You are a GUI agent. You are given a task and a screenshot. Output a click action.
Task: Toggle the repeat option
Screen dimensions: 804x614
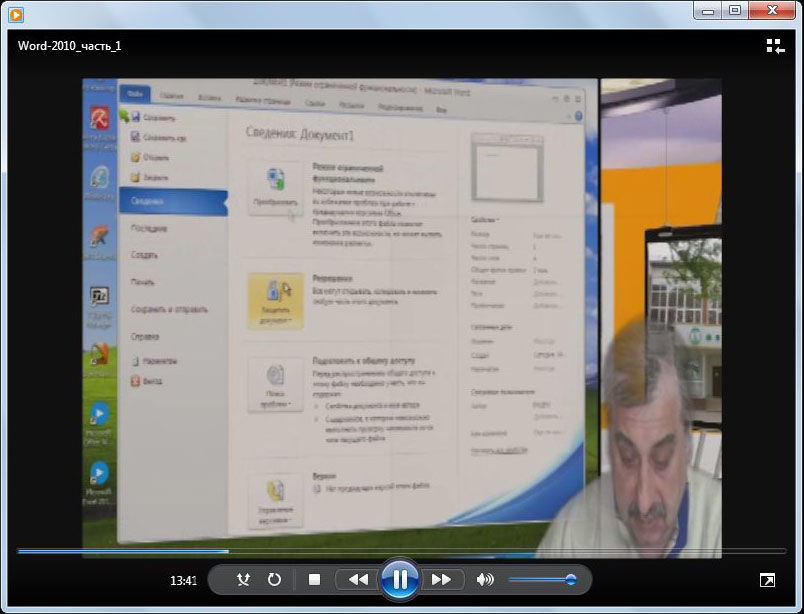coord(274,580)
